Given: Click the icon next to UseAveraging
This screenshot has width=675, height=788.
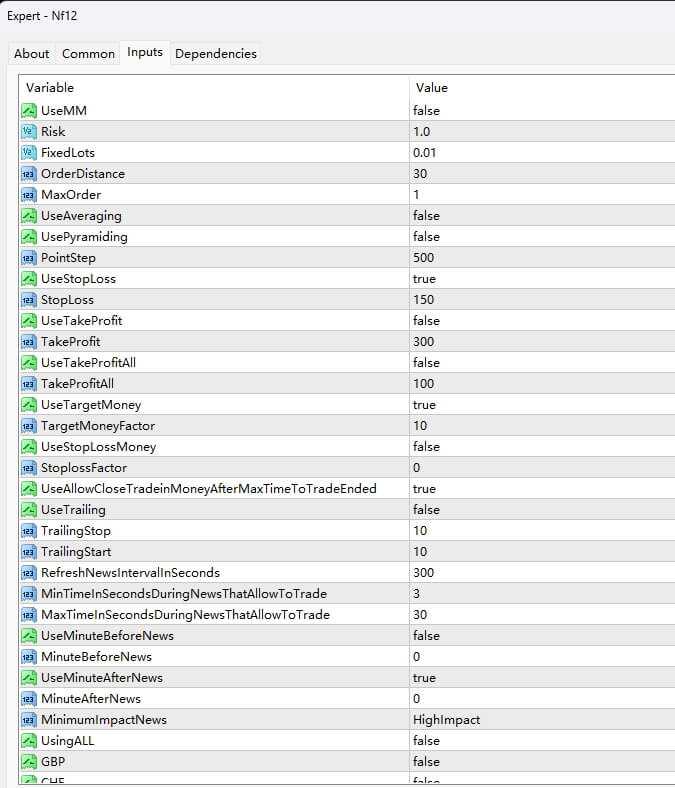Looking at the screenshot, I should (28, 215).
